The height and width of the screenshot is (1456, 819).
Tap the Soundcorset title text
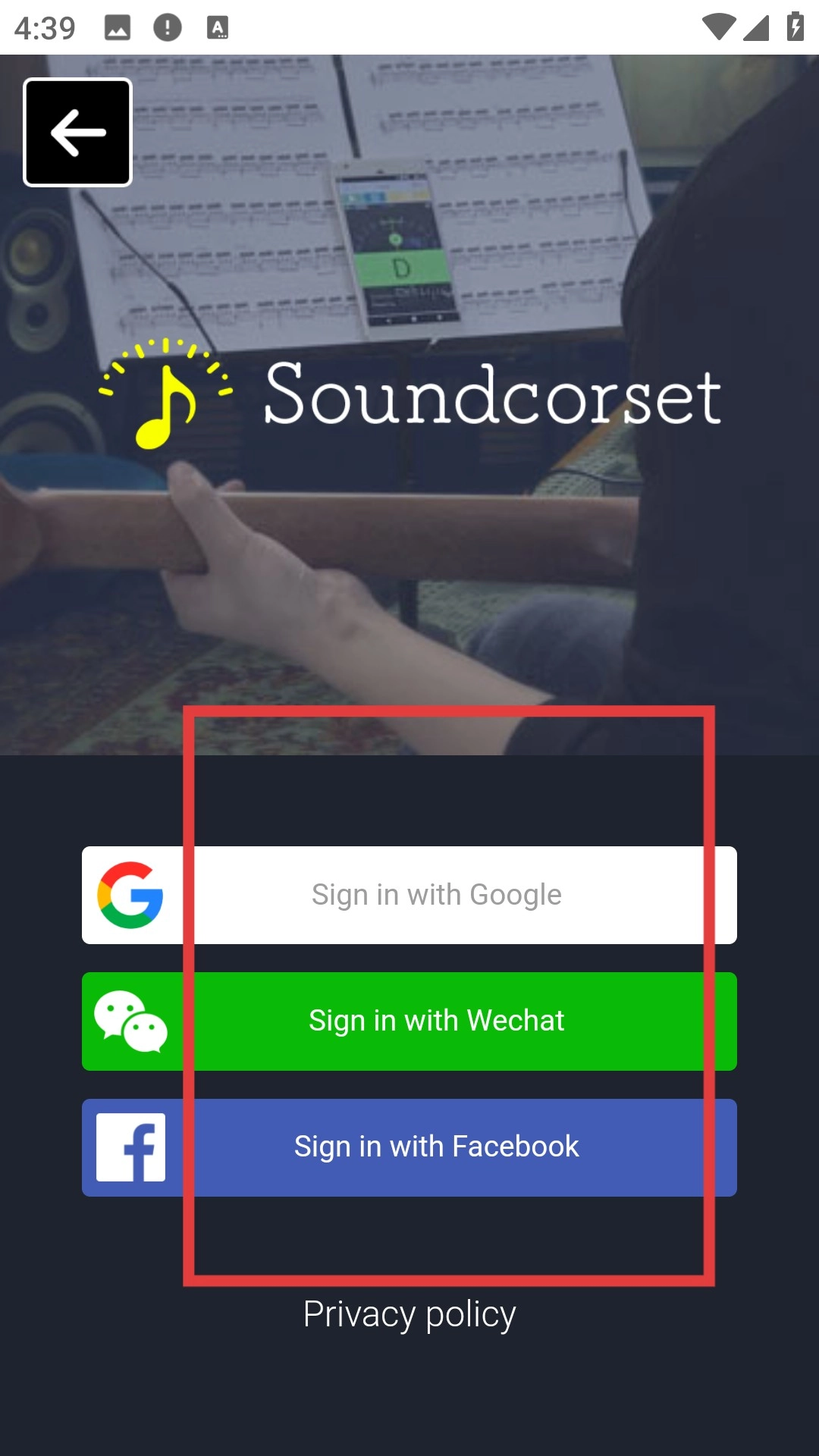point(493,395)
